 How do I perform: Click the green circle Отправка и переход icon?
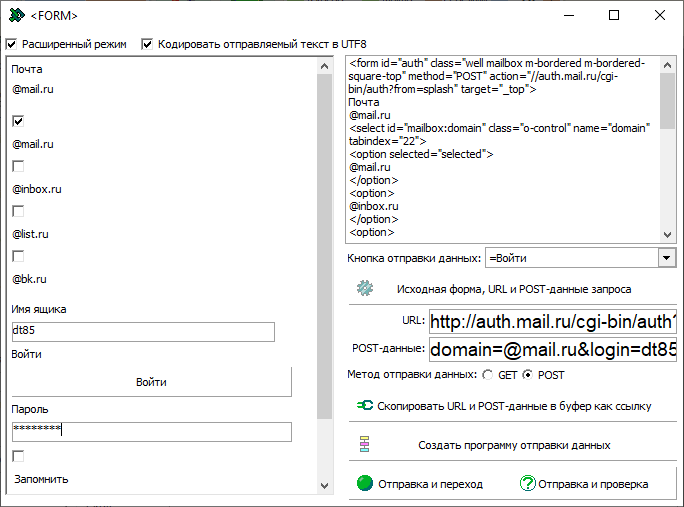tap(365, 483)
